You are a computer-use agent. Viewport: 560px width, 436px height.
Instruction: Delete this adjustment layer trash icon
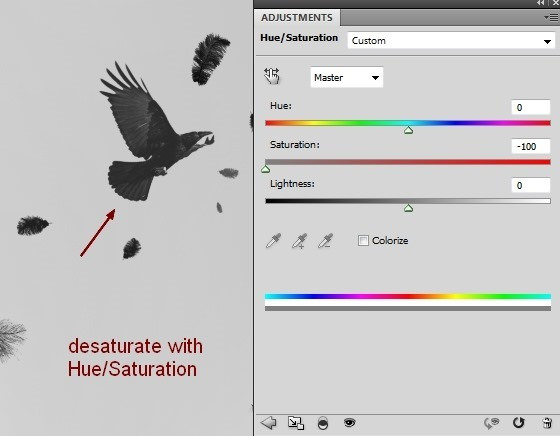click(547, 423)
